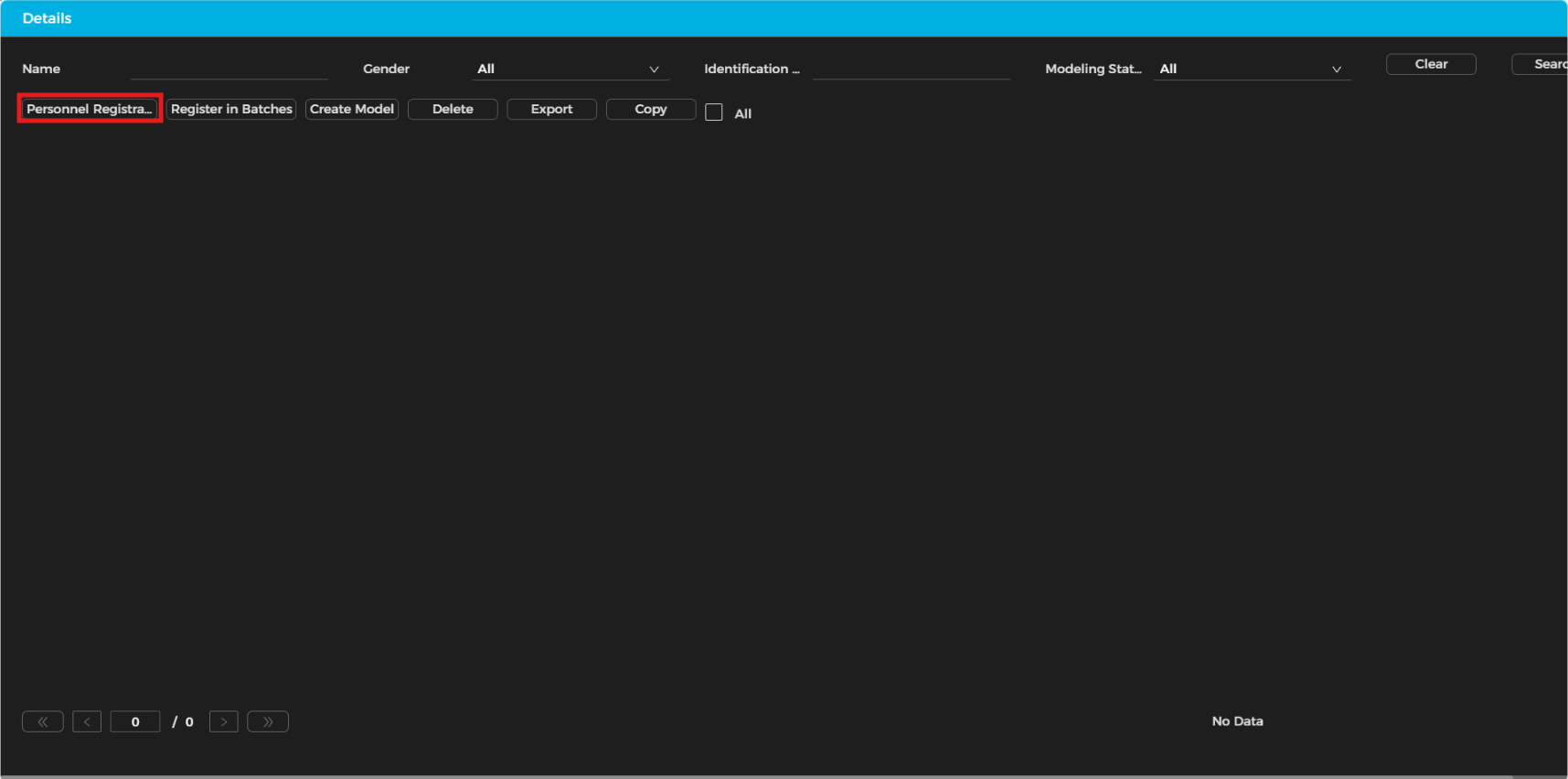Clear the search filters
The height and width of the screenshot is (779, 1568).
point(1431,64)
